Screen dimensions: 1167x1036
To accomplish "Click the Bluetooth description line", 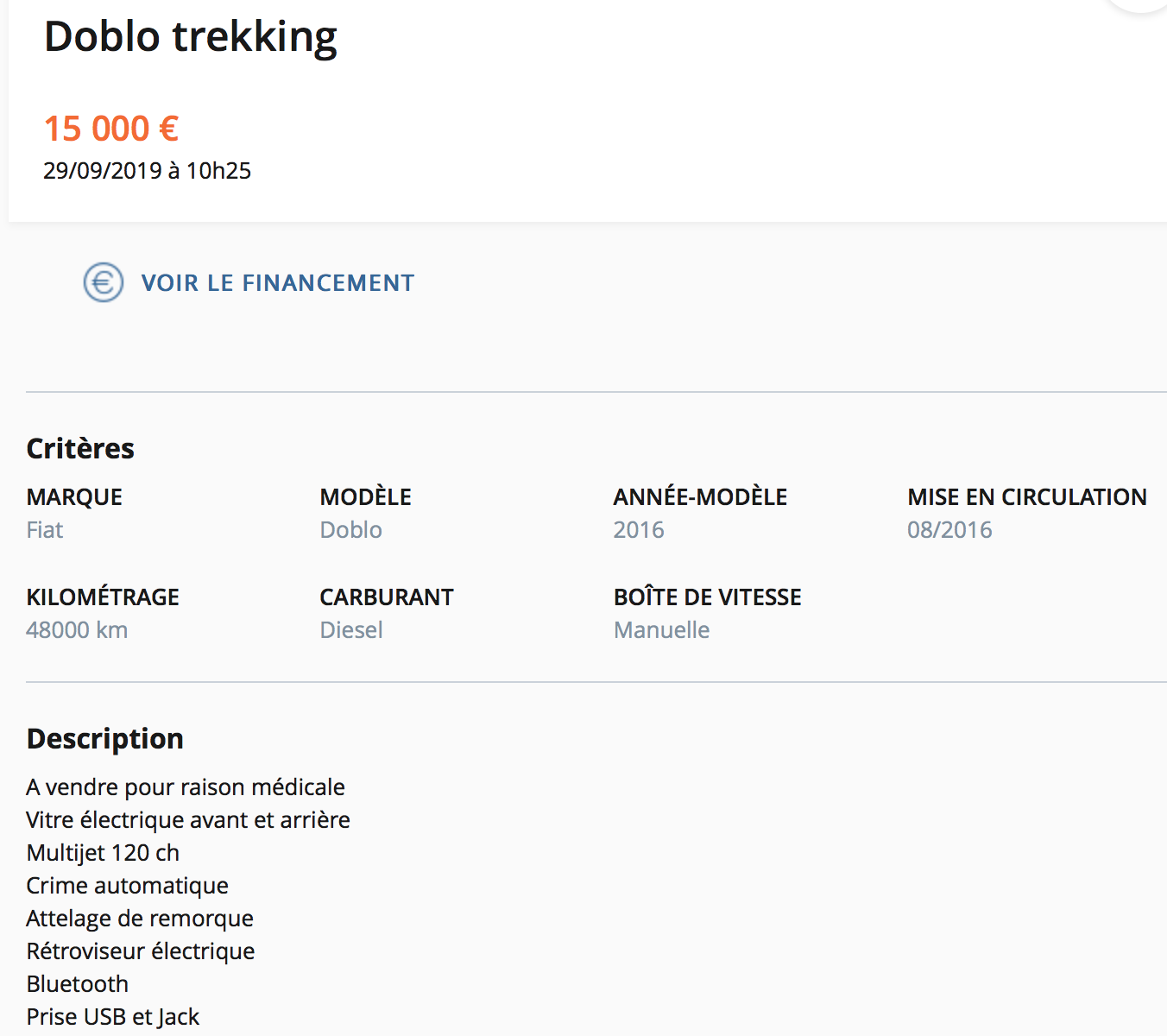I will click(78, 984).
